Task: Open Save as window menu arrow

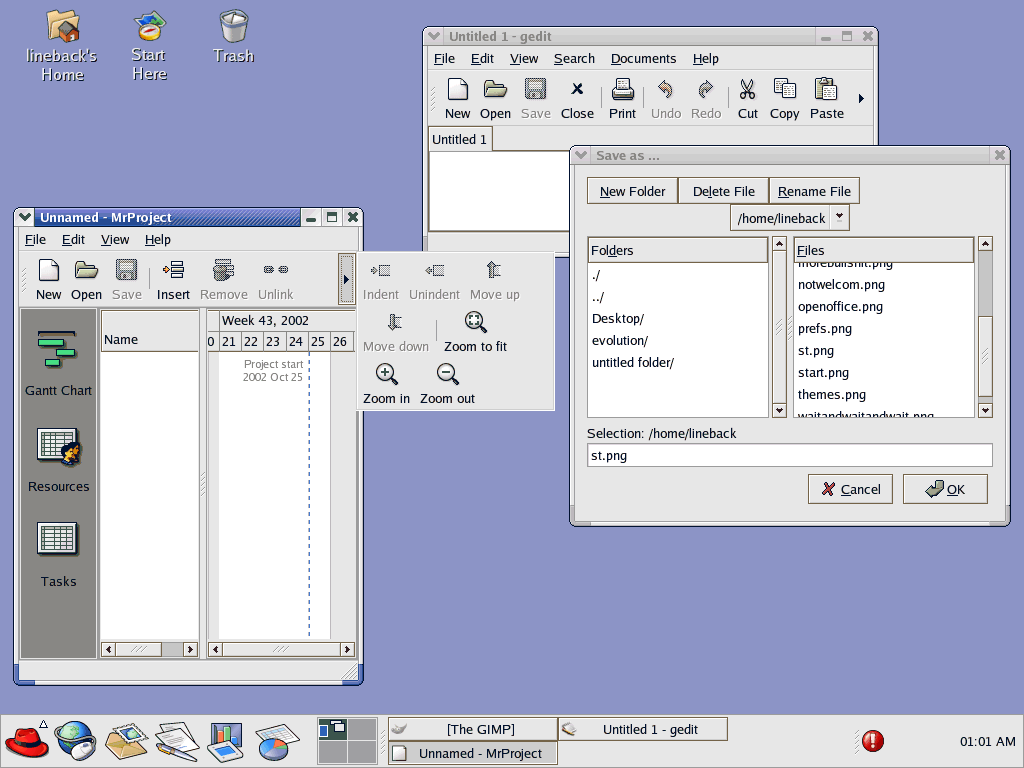Action: (x=581, y=155)
